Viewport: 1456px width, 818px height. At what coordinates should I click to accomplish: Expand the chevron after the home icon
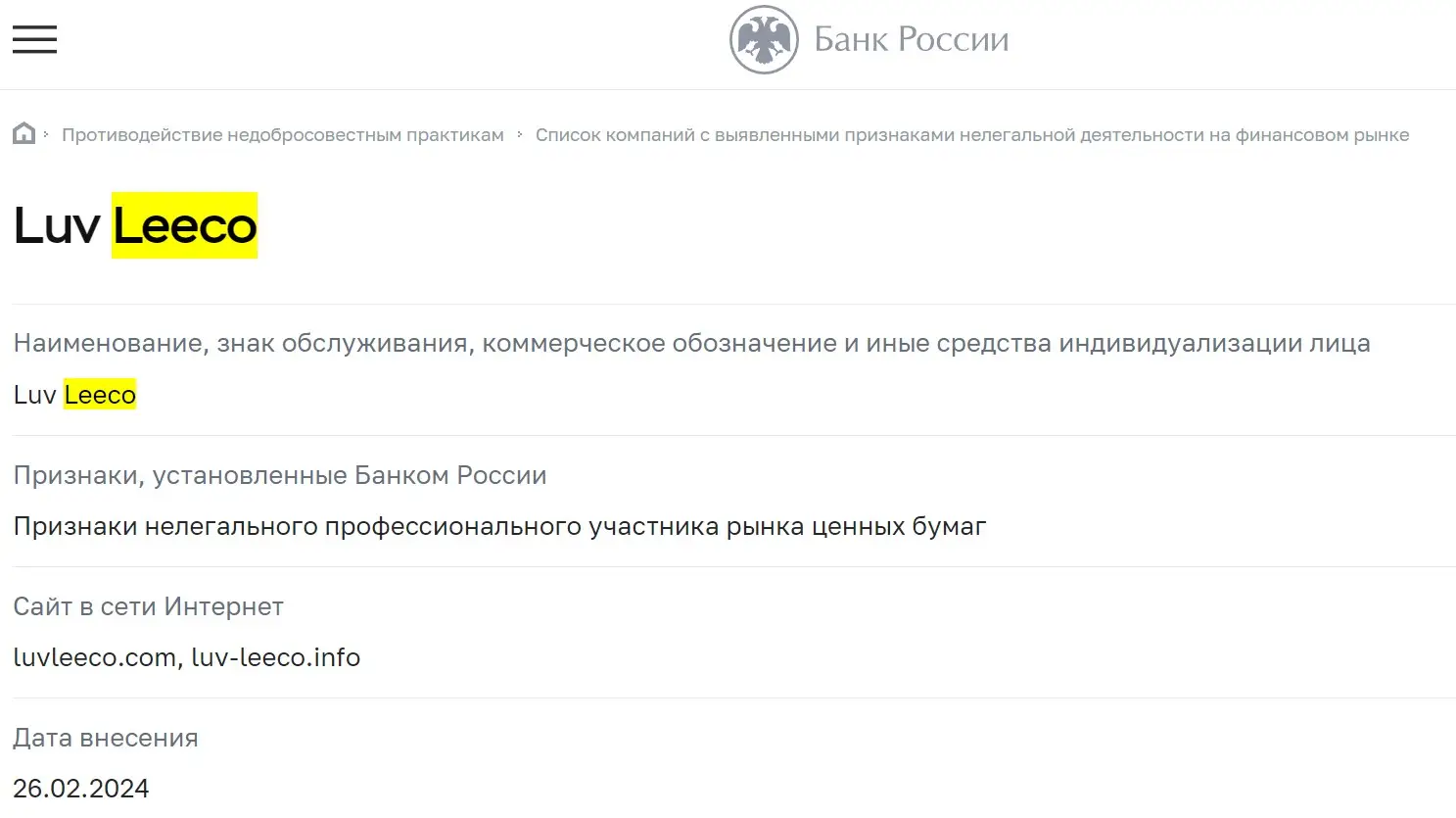44,133
